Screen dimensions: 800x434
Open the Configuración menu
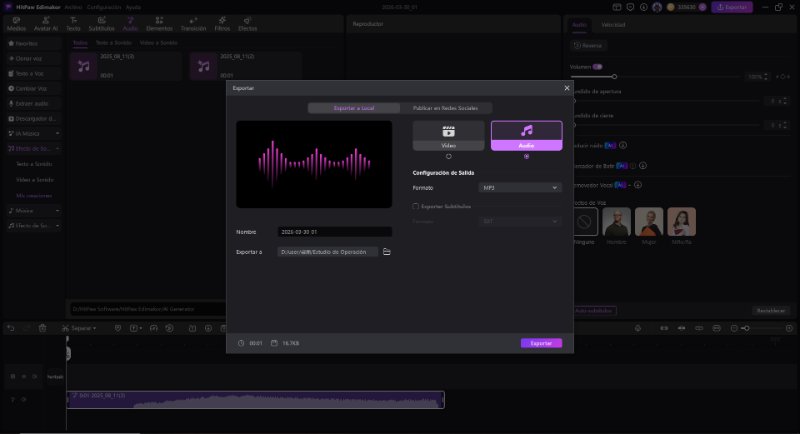[x=104, y=7]
